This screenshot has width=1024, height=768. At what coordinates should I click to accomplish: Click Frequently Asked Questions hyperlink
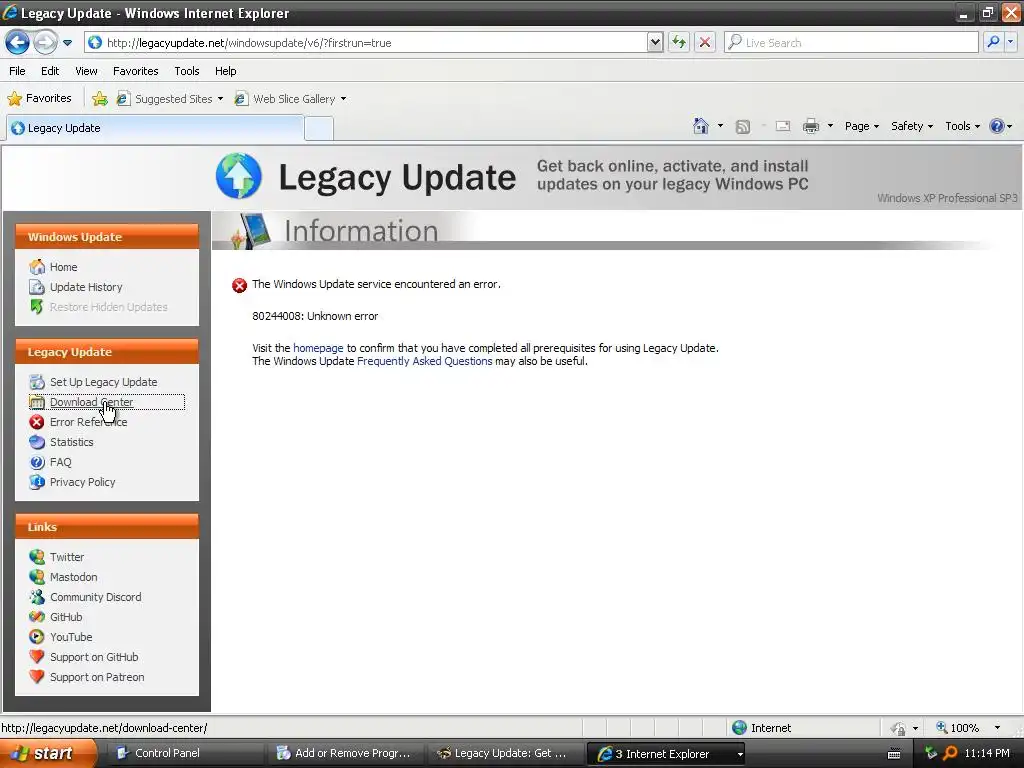click(424, 361)
